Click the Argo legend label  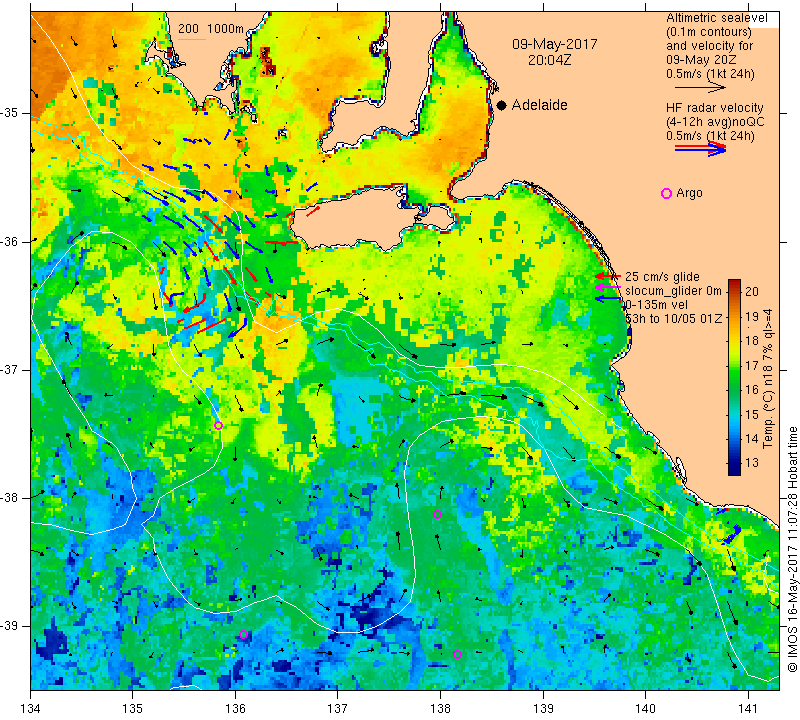(x=689, y=193)
